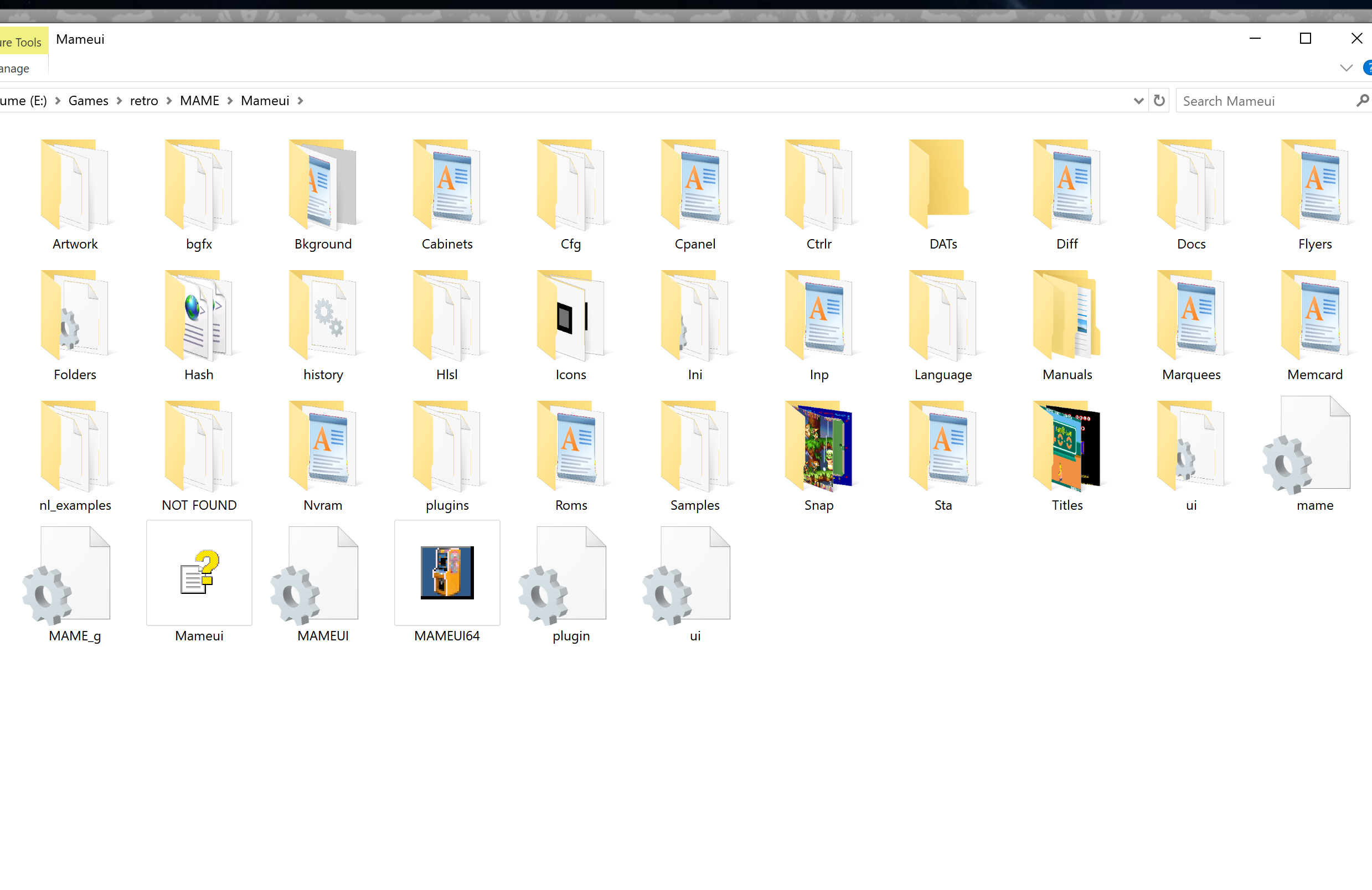
Task: Select the Hlsl folder
Action: (447, 325)
